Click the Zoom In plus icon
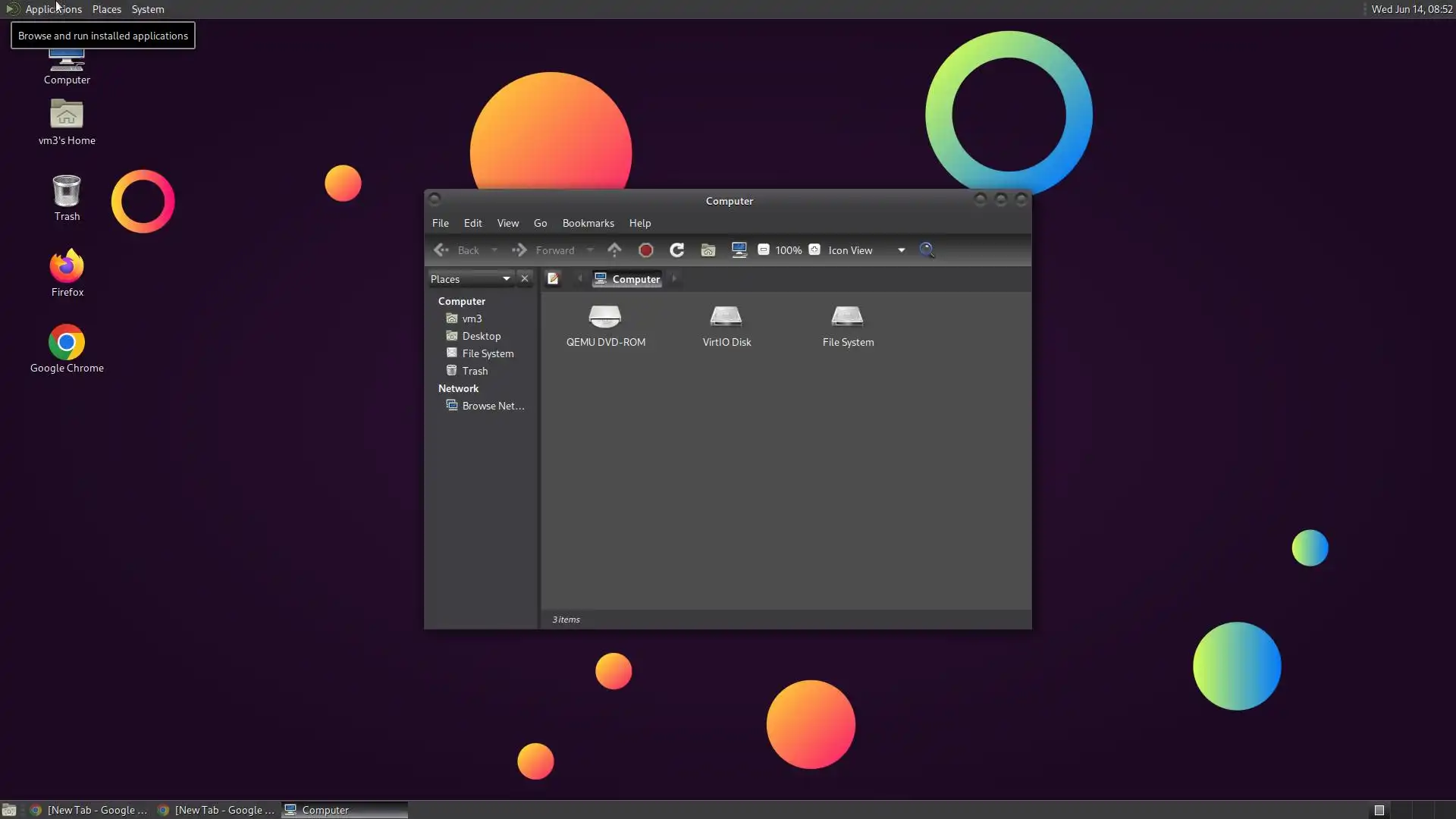Viewport: 1456px width, 819px height. [x=814, y=250]
